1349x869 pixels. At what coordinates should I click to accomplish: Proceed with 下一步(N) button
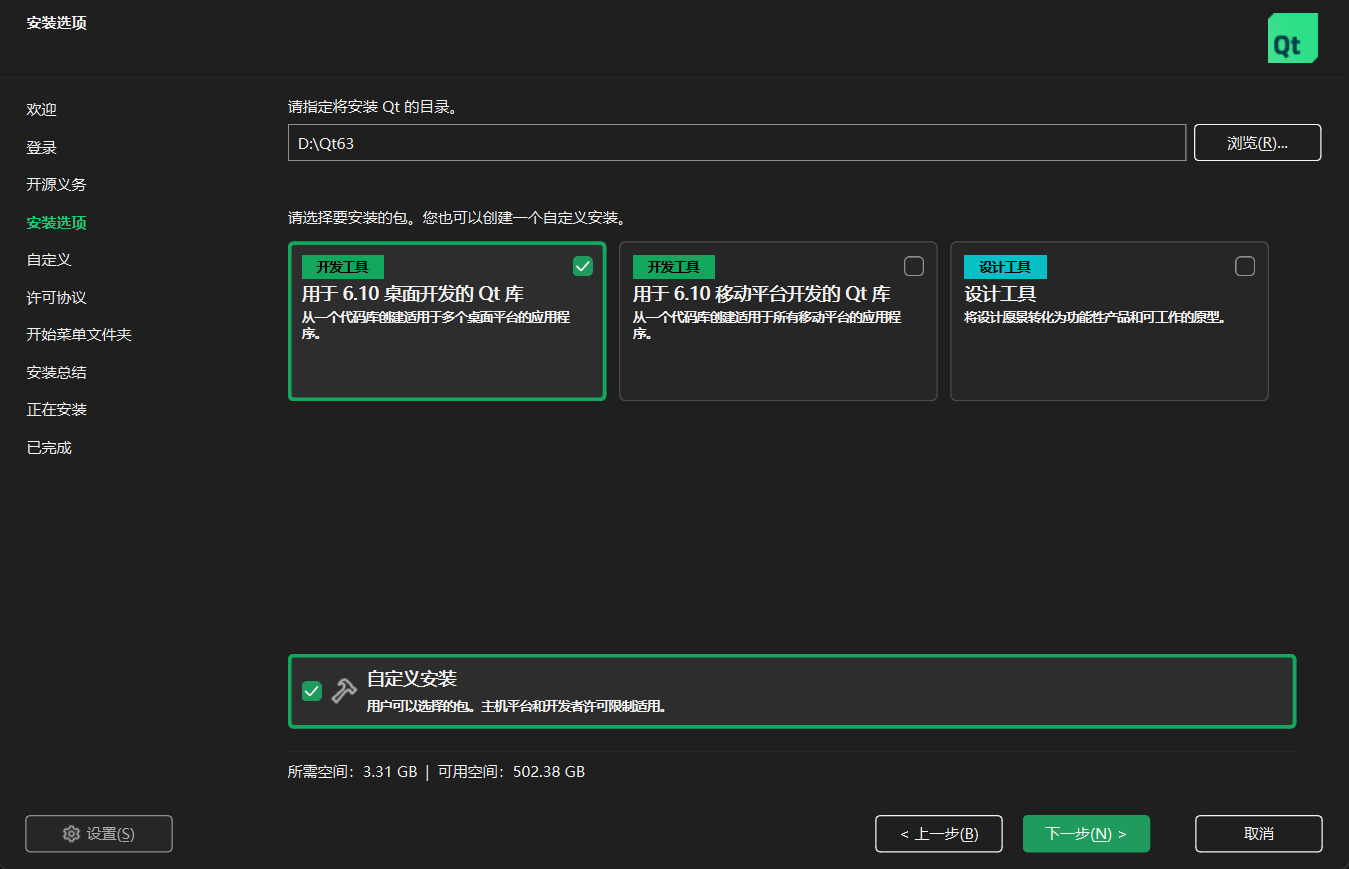(1086, 834)
